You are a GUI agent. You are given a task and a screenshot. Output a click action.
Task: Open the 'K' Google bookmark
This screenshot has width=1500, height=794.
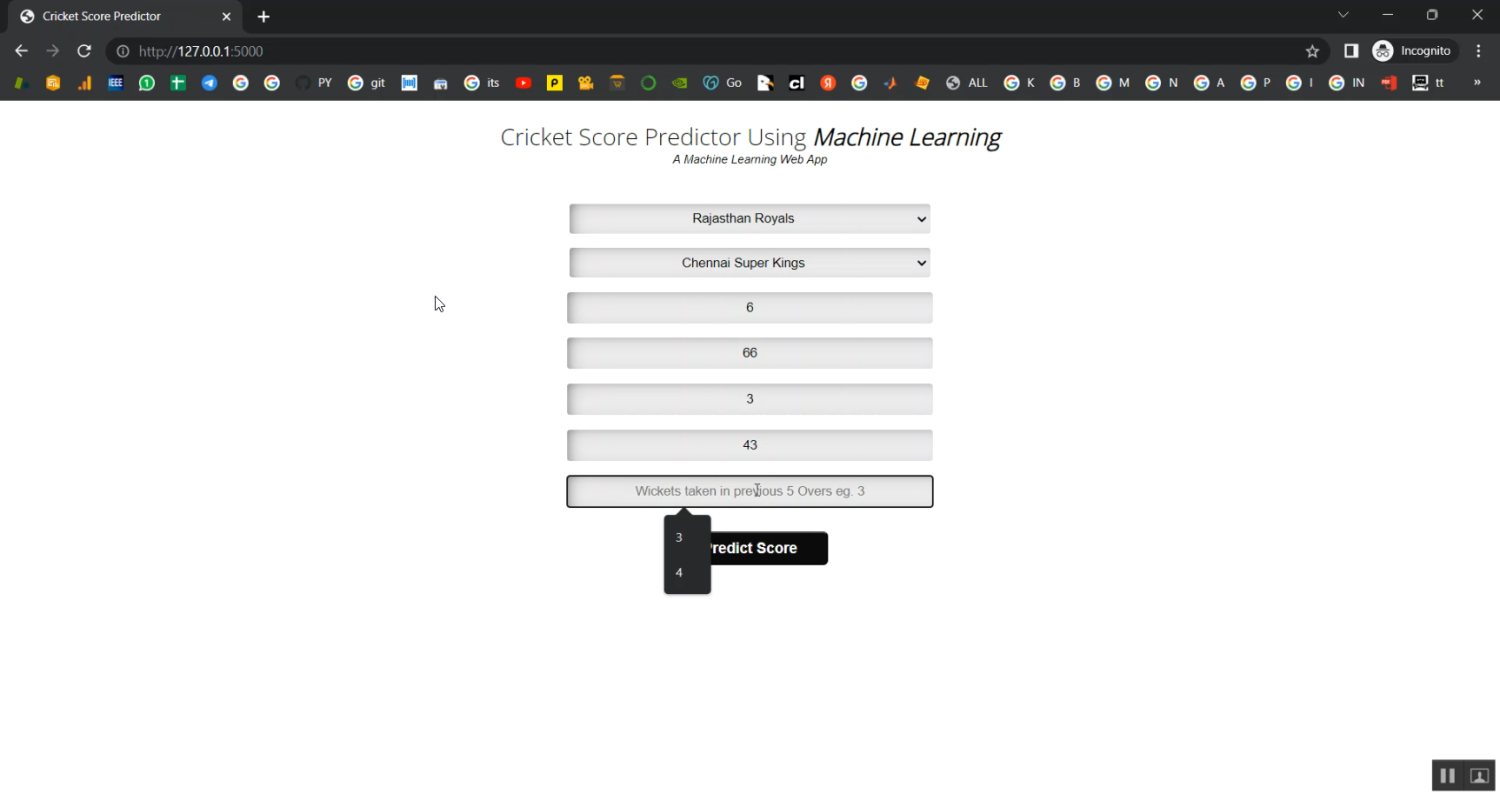(x=1020, y=83)
